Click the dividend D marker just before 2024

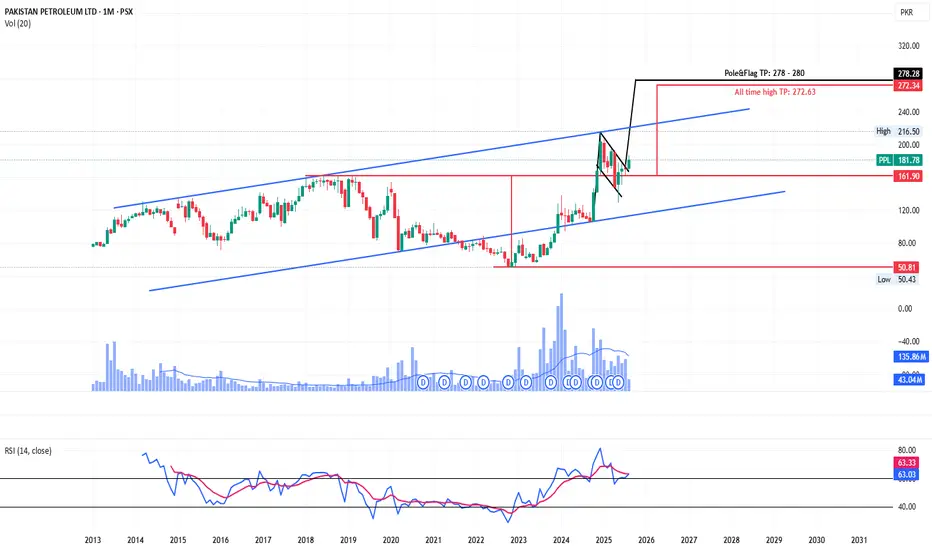click(550, 383)
